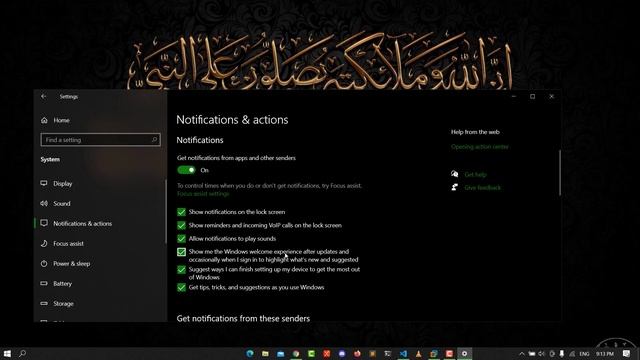Click the Storage drive icon
Image resolution: width=640 pixels, height=360 pixels.
tap(44, 303)
